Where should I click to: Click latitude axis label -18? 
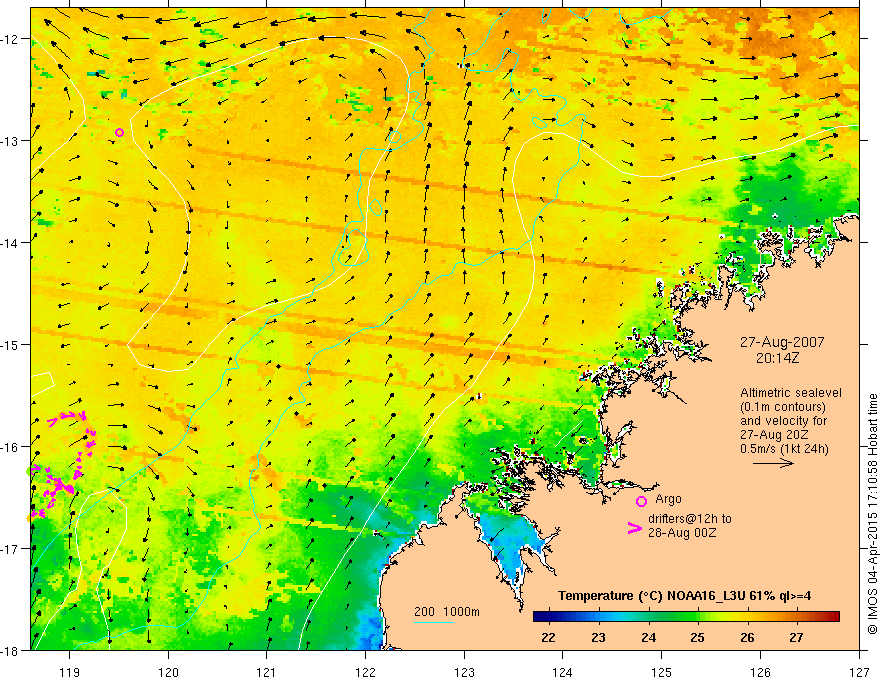pos(11,651)
